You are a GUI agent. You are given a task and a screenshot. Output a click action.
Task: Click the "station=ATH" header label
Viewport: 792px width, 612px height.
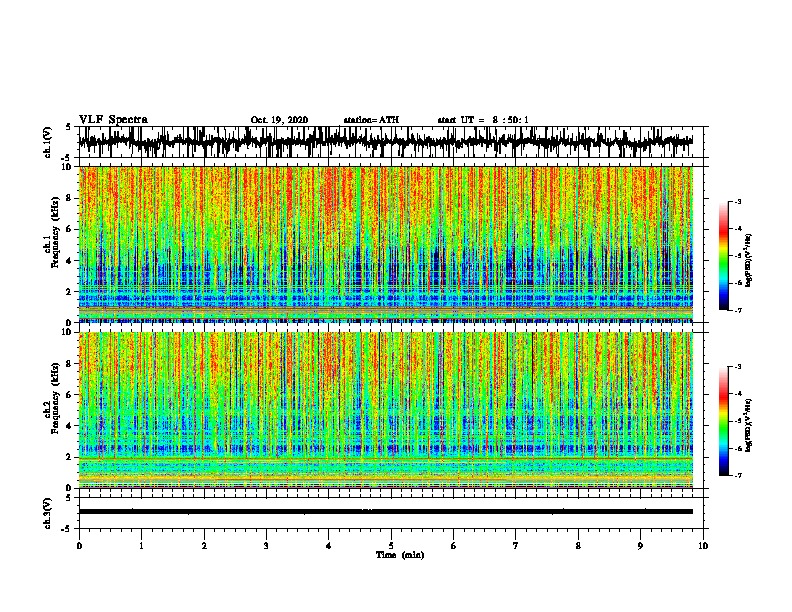tap(371, 120)
